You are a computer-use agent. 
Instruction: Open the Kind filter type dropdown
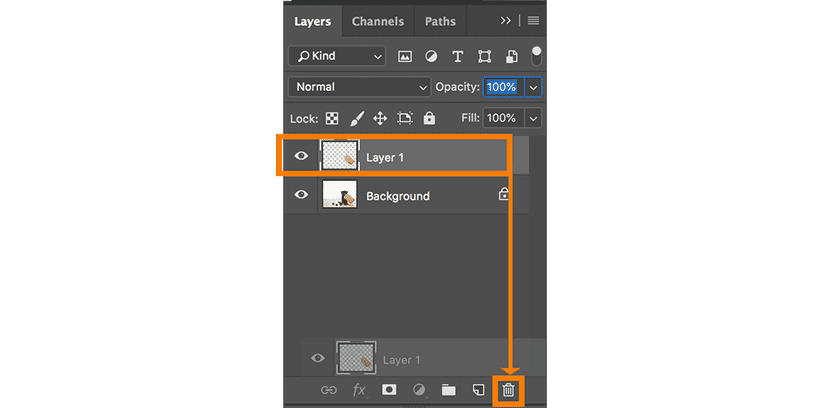point(336,56)
